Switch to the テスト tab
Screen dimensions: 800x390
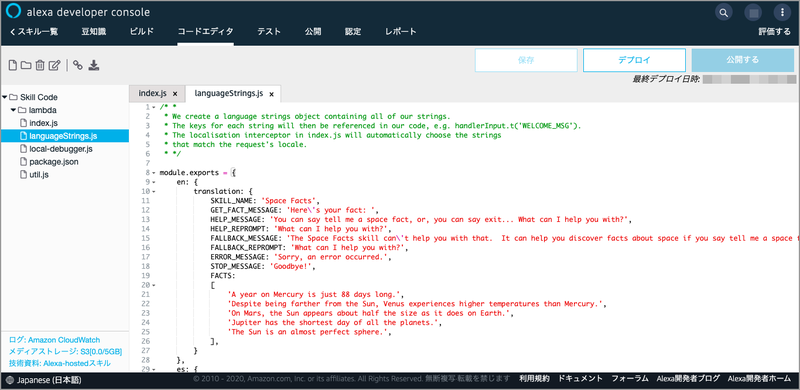point(269,32)
